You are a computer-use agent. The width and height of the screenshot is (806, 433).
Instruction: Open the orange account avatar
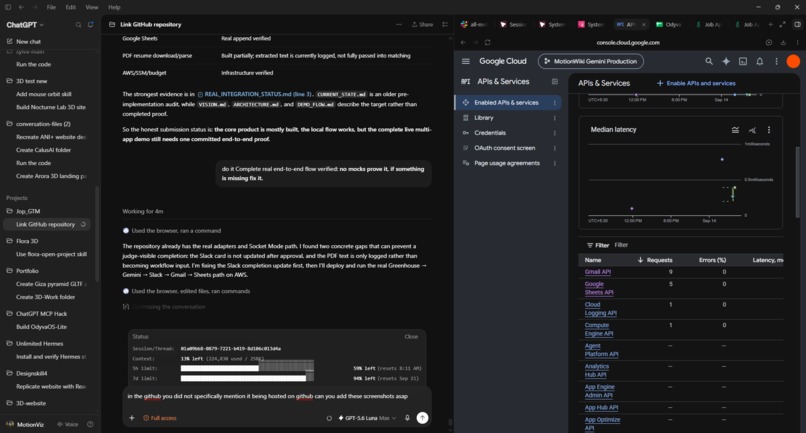click(793, 61)
